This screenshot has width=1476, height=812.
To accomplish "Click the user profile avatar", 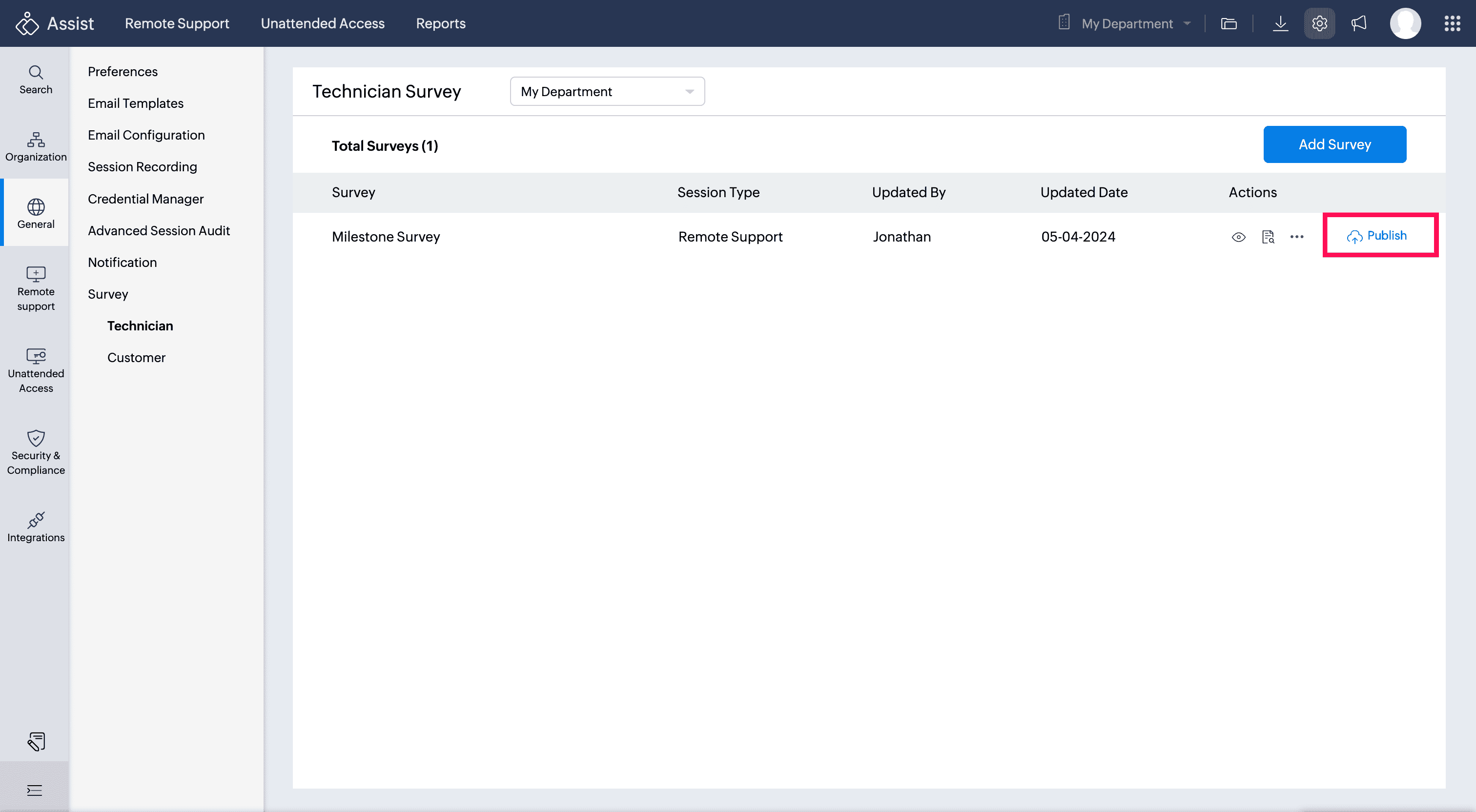I will [1405, 23].
